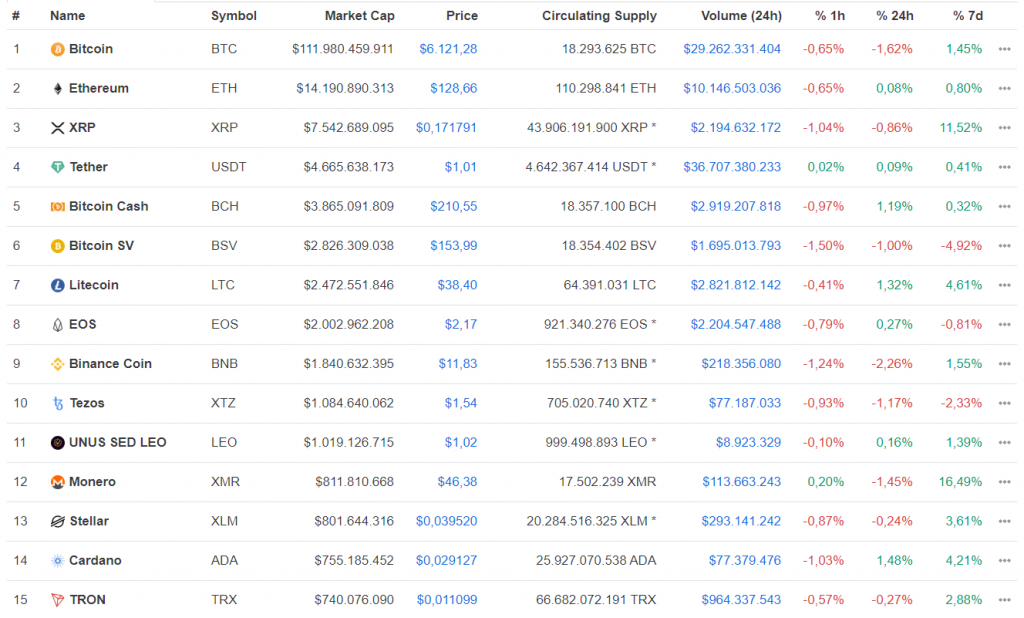
Task: Click UNUS SED LEO price value
Action: coord(461,442)
